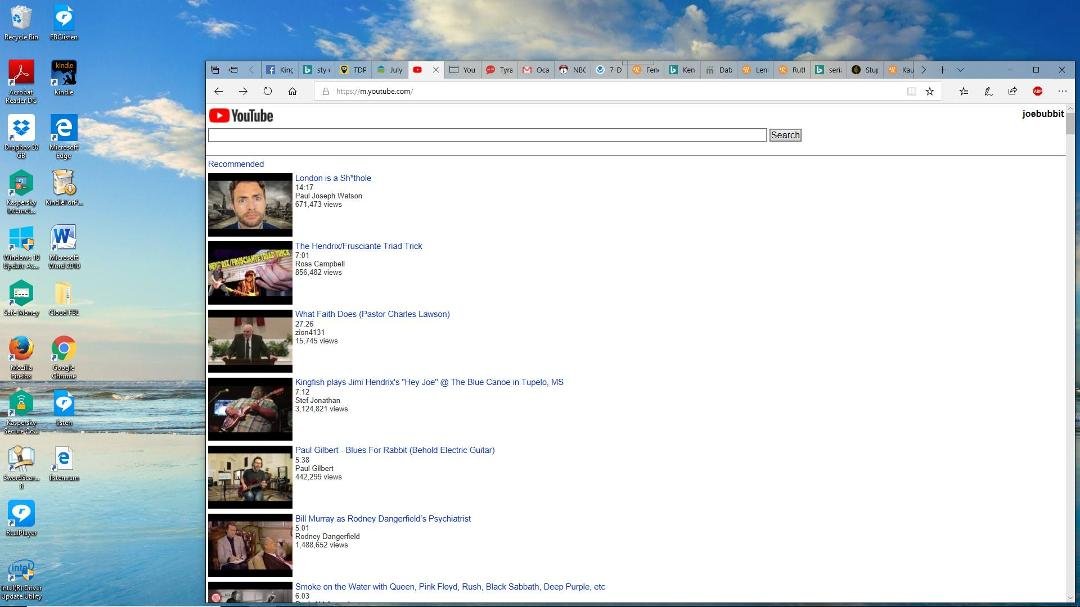Image resolution: width=1080 pixels, height=607 pixels.
Task: Open 'Smoke on the Water with Queen' link
Action: (x=450, y=587)
